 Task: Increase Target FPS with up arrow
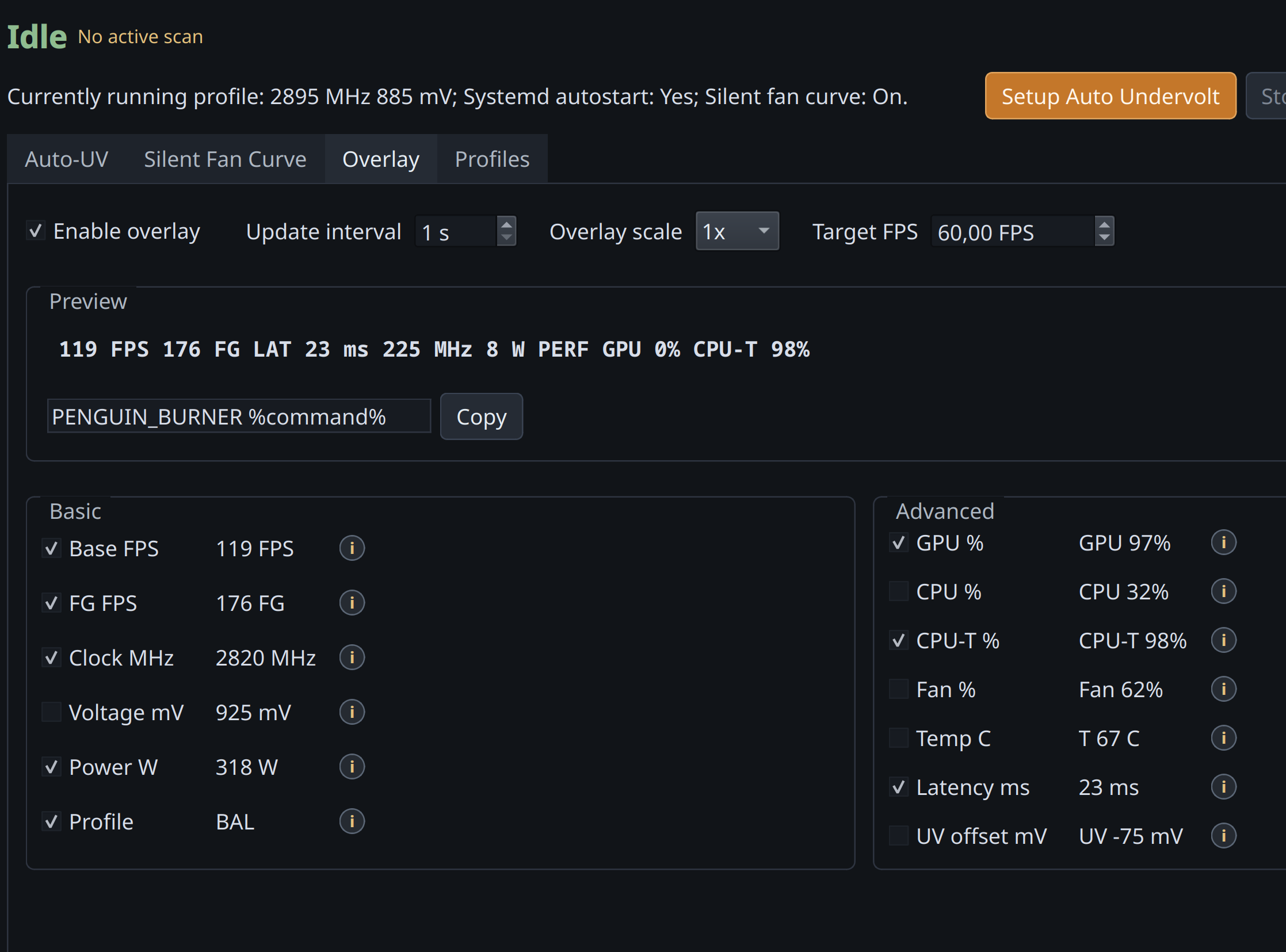1104,224
